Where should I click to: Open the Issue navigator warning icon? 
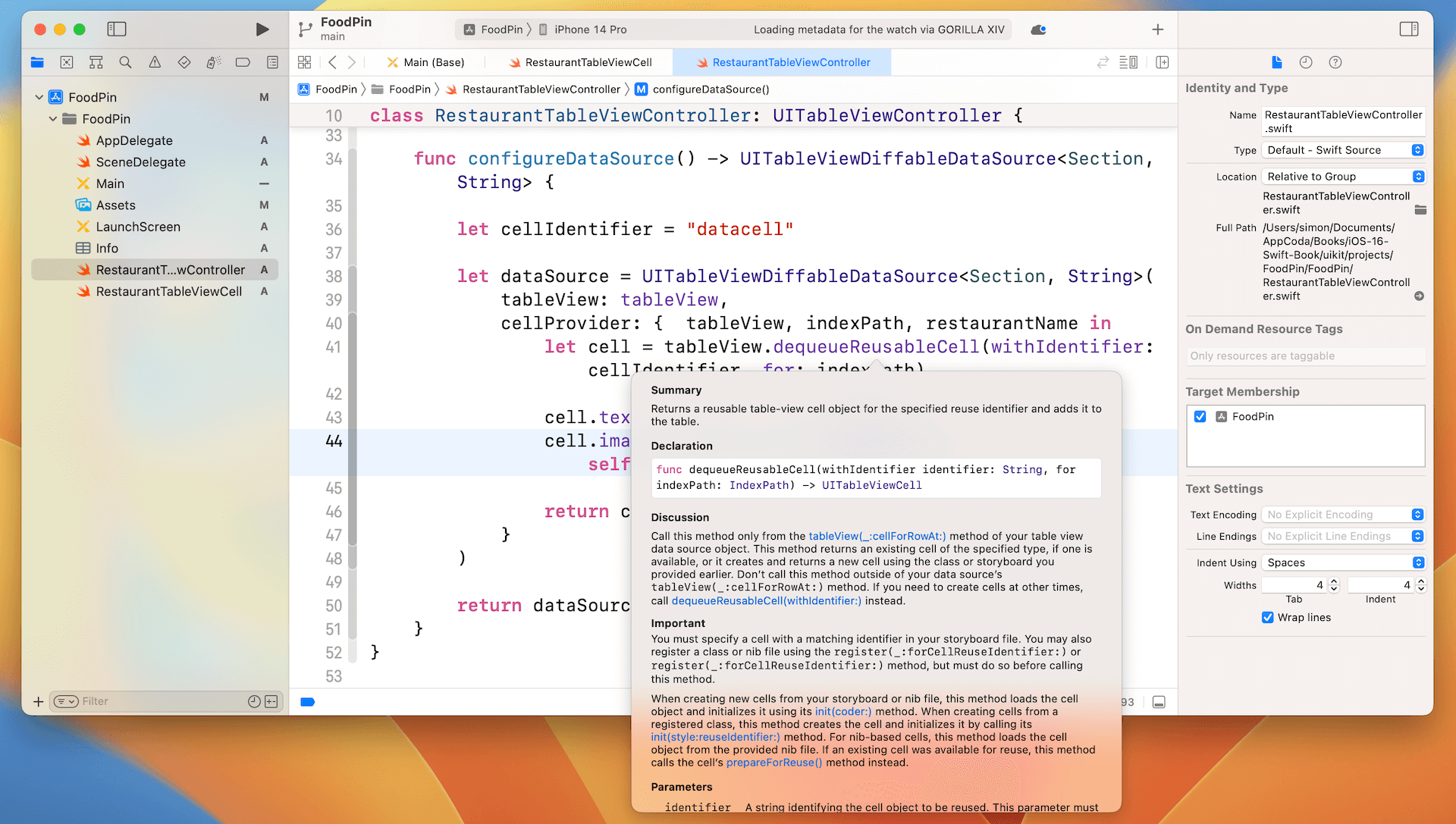[x=155, y=62]
